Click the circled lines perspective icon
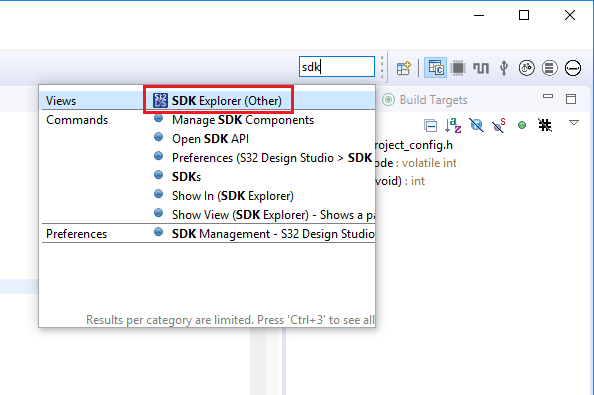 550,68
